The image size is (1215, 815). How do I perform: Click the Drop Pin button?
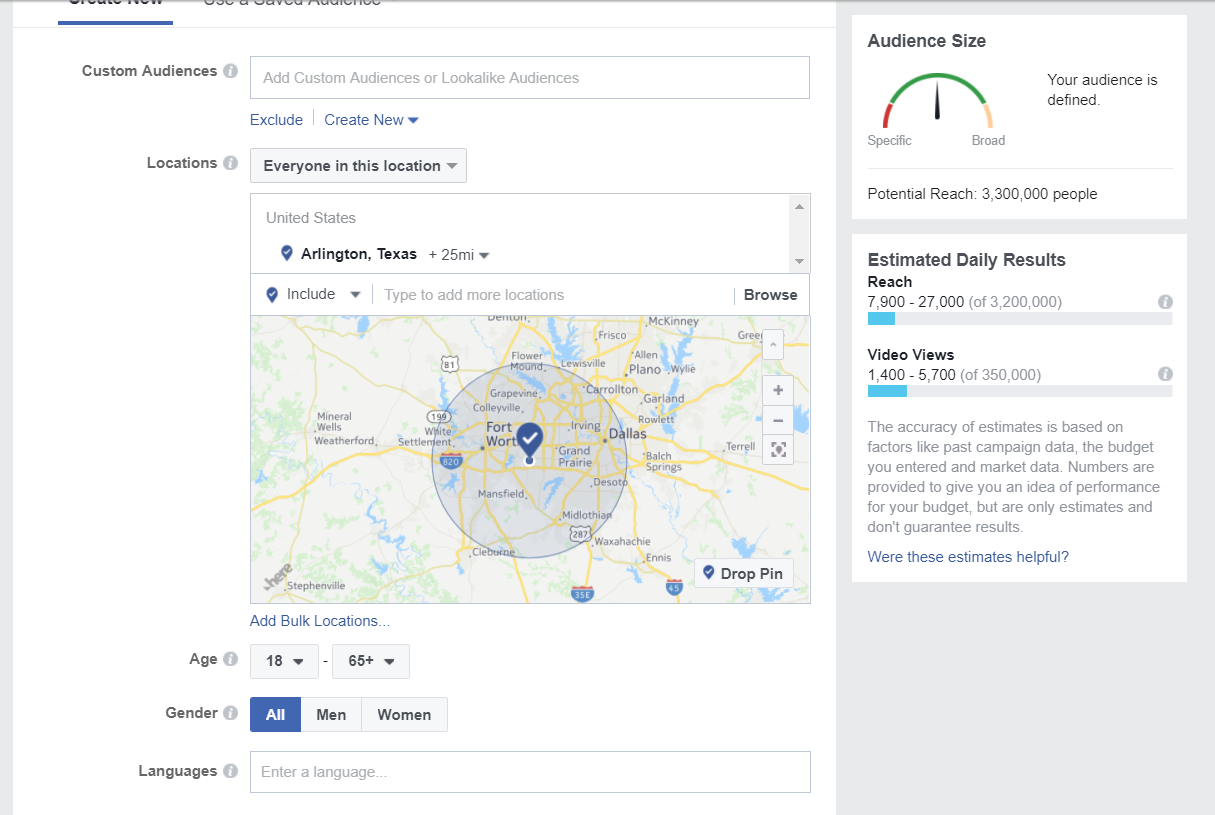click(744, 573)
